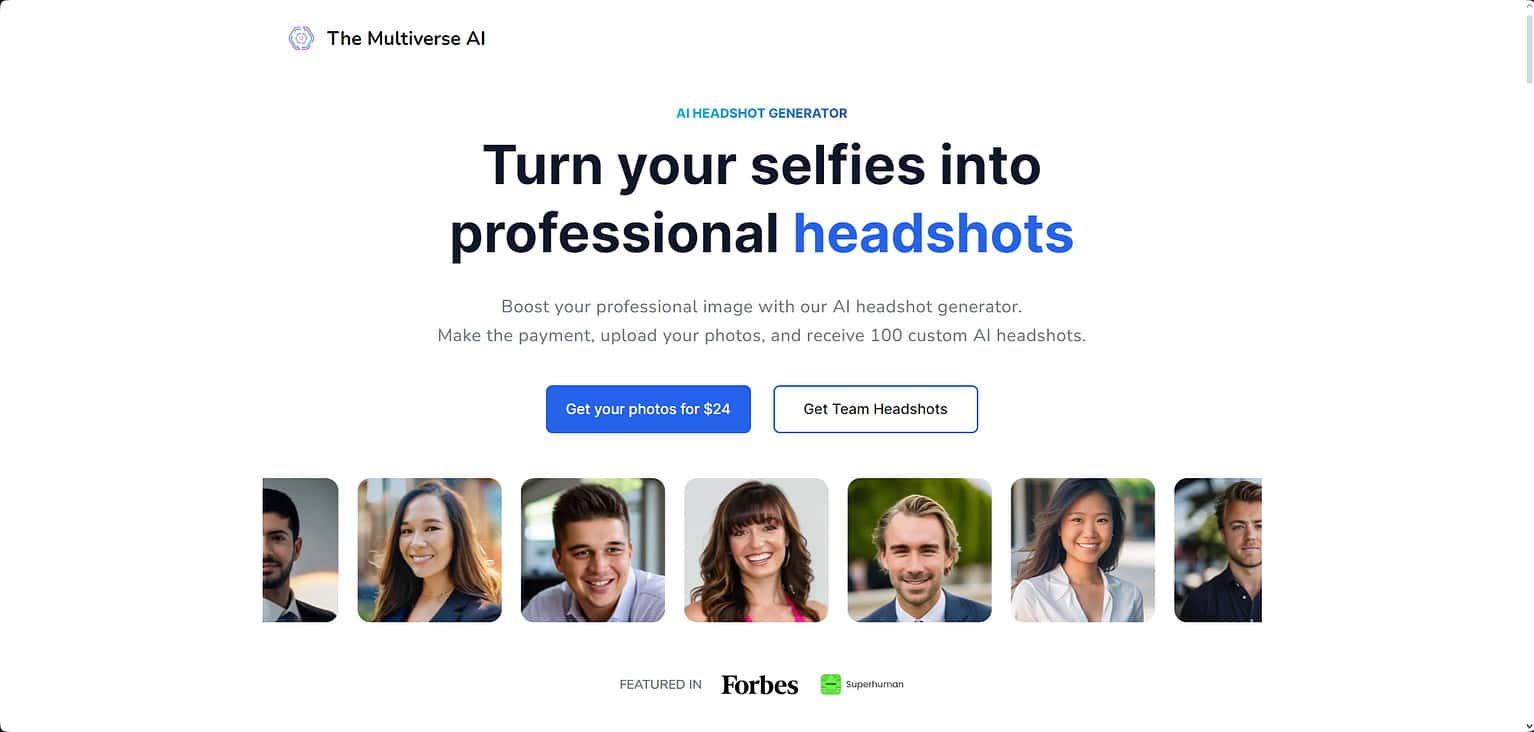Image resolution: width=1534 pixels, height=732 pixels.
Task: Click the blue headshots headline word
Action: (x=933, y=233)
